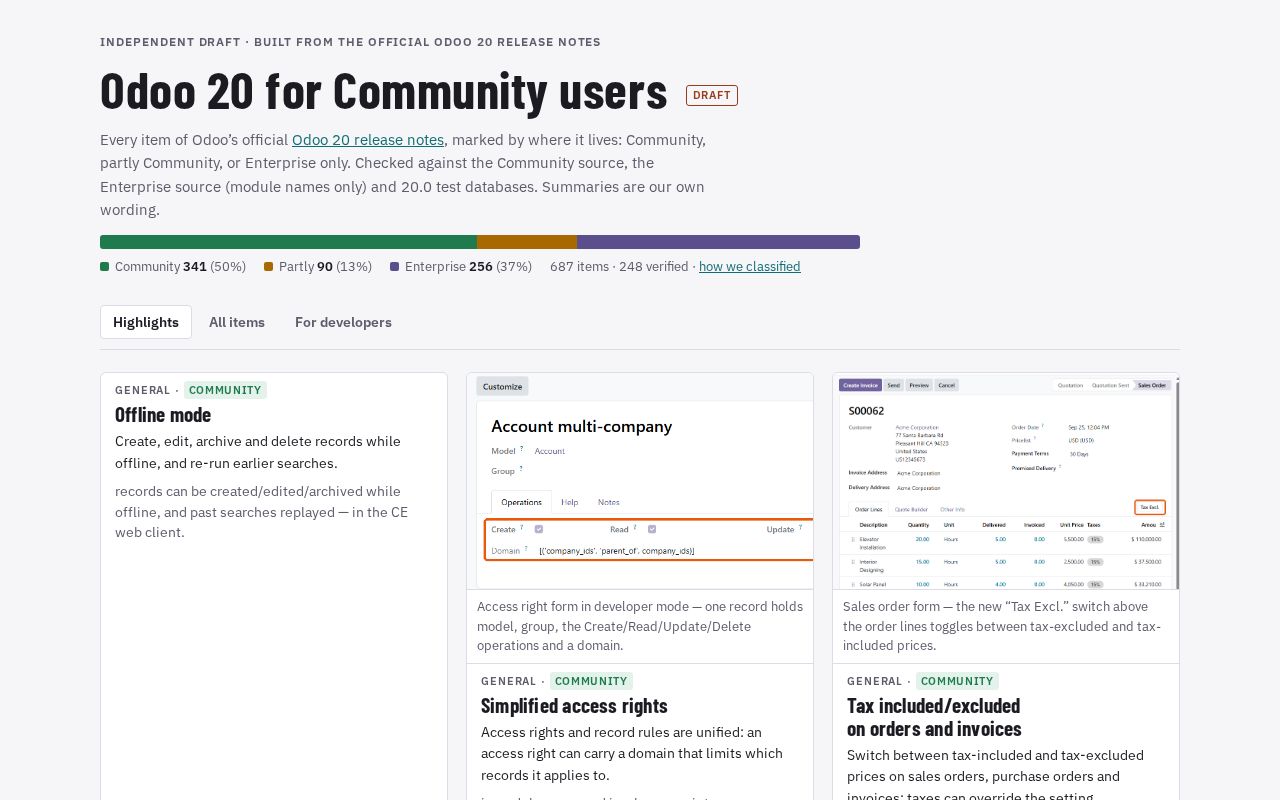The width and height of the screenshot is (1280, 800).
Task: Follow the 'how we classified' link
Action: coord(749,267)
